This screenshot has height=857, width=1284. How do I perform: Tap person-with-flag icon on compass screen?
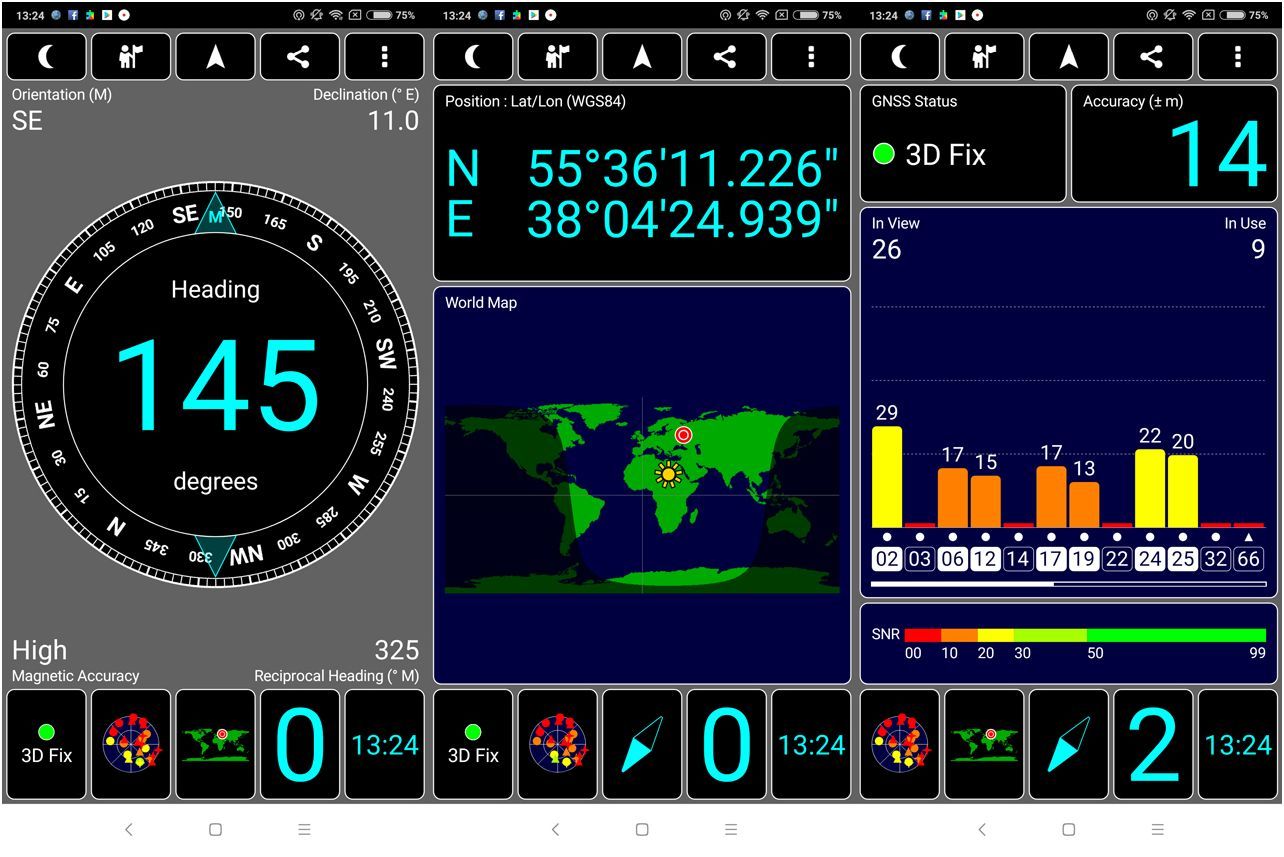pyautogui.click(x=131, y=57)
